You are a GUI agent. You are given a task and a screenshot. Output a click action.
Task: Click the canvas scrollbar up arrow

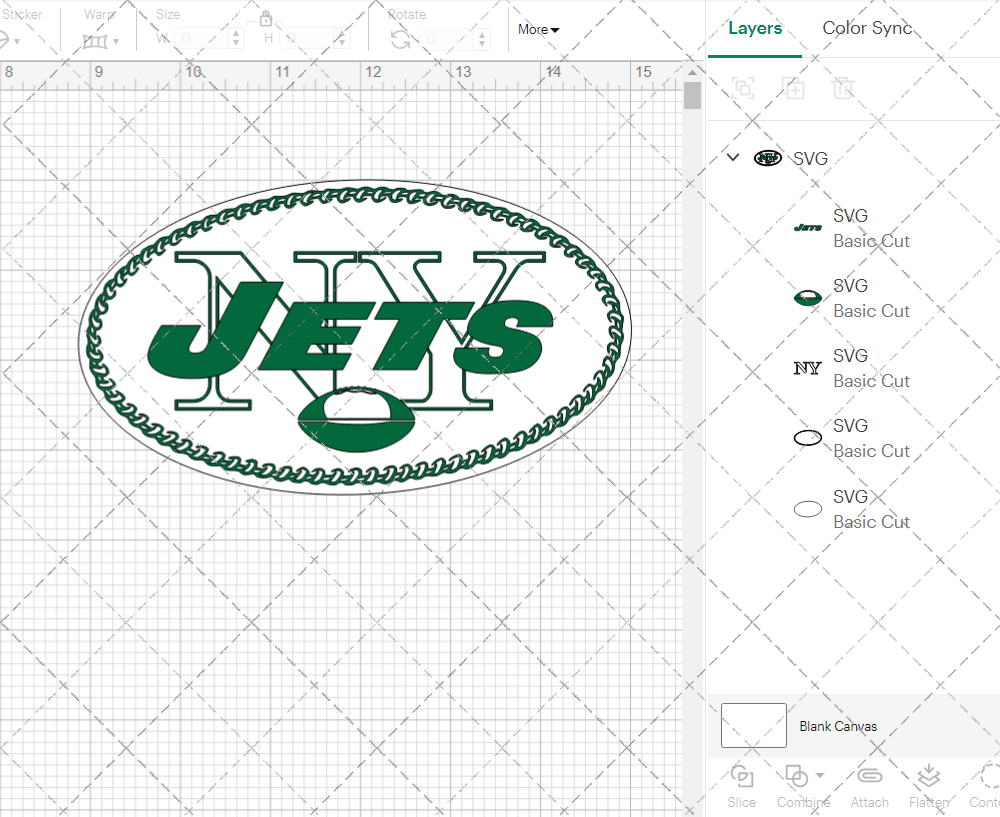pyautogui.click(x=692, y=73)
